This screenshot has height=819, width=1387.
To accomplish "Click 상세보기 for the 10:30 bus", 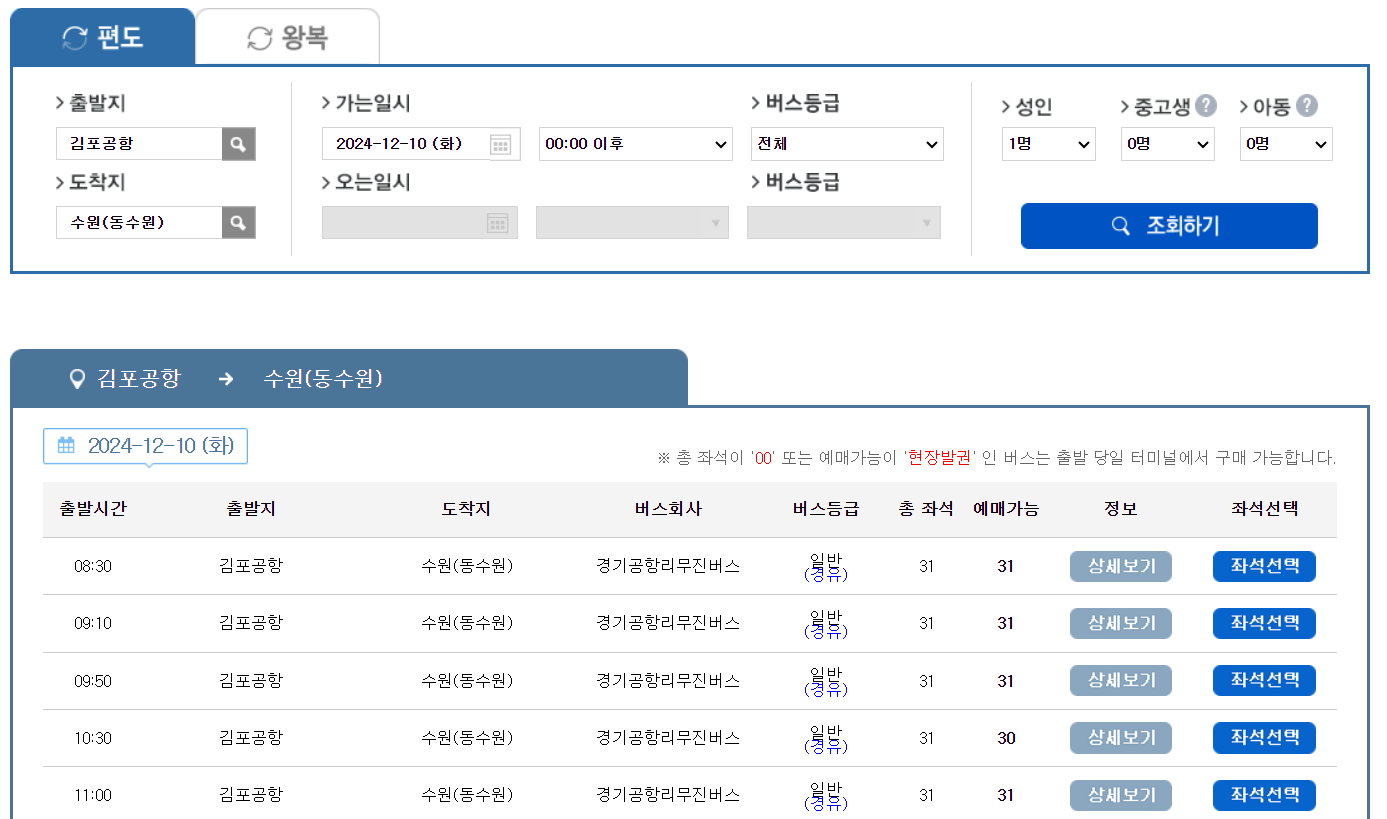I will click(x=1121, y=738).
